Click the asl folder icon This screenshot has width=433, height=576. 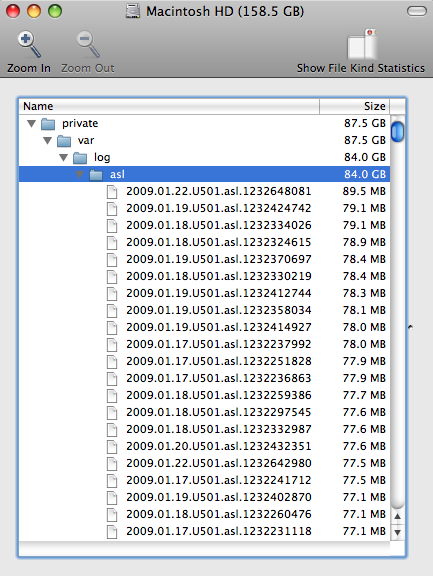[96, 175]
